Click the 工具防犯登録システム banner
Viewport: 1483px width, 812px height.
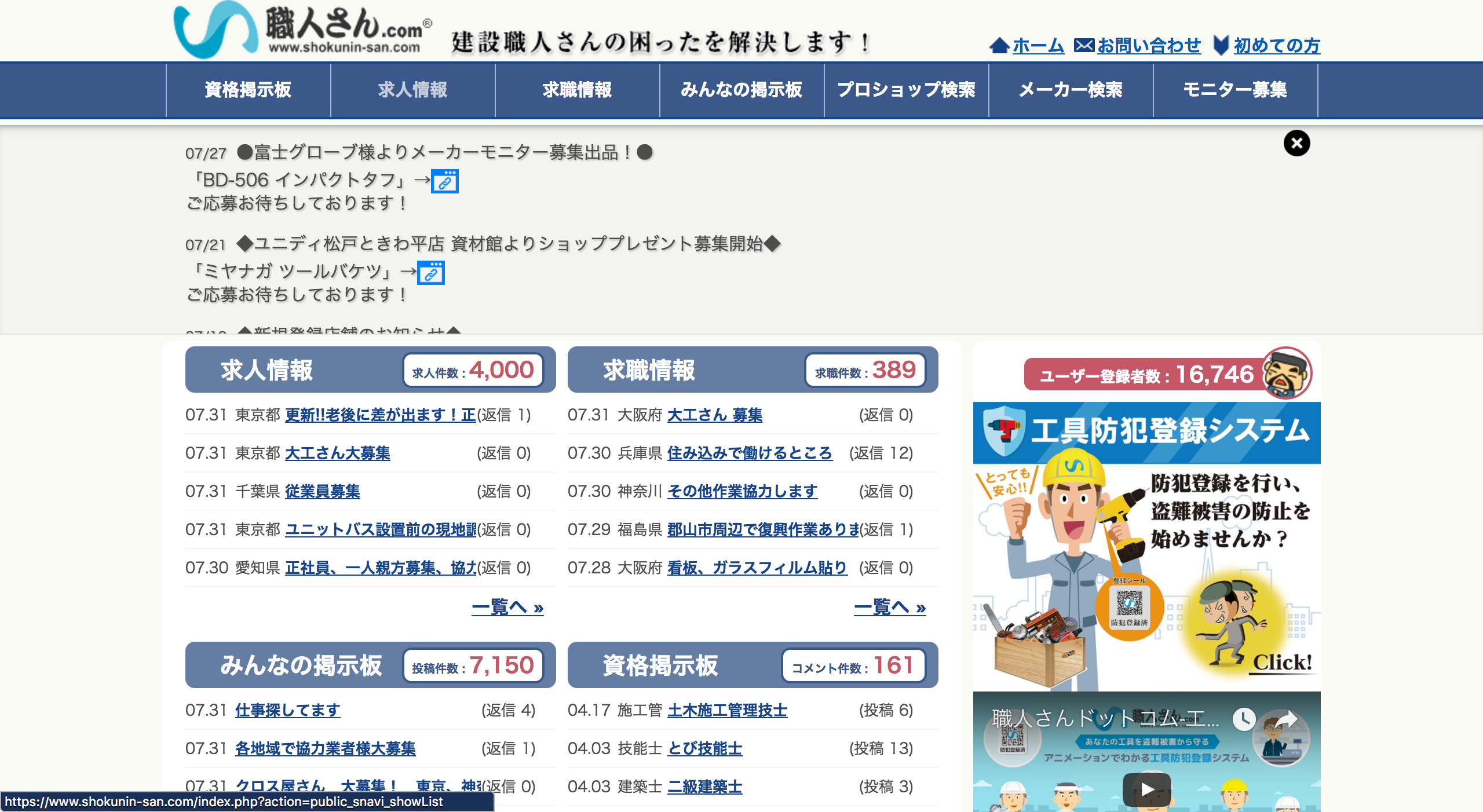point(1146,546)
